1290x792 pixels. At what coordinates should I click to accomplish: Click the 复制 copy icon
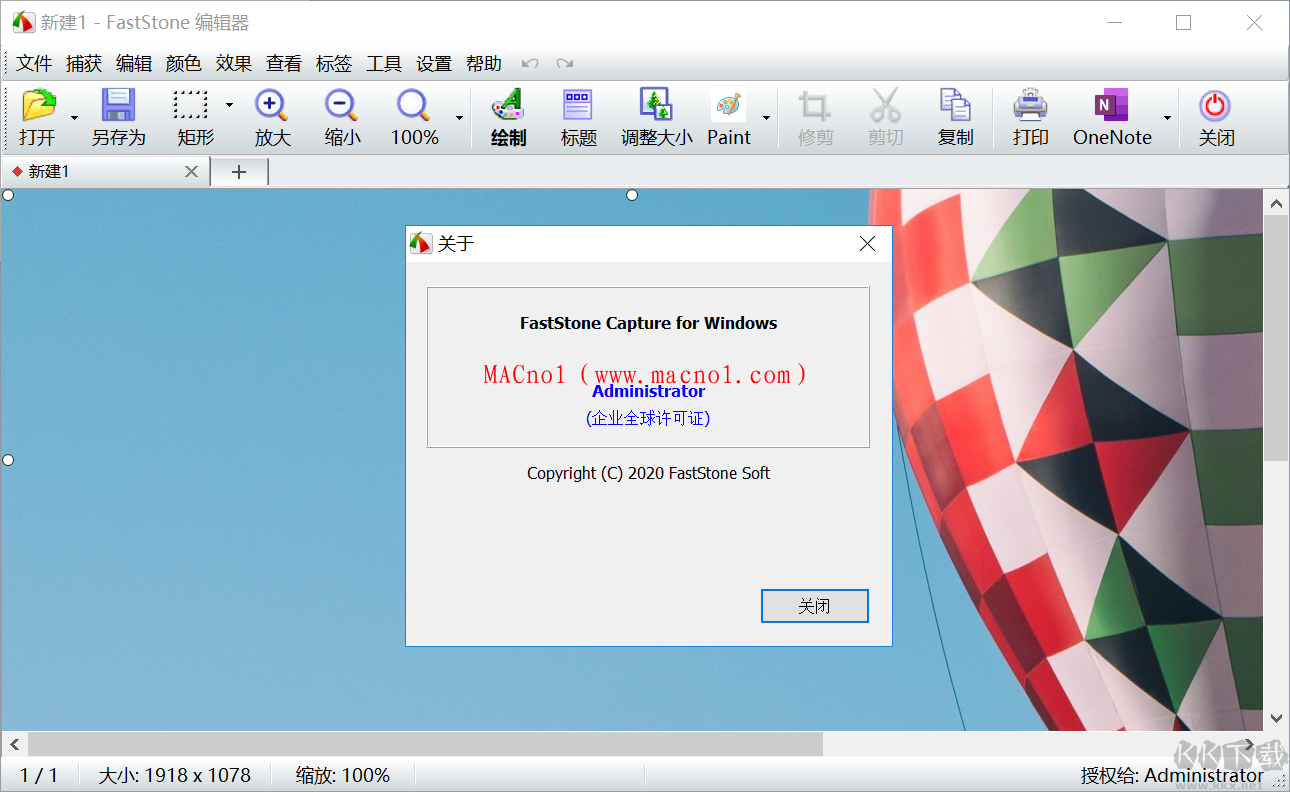point(955,105)
